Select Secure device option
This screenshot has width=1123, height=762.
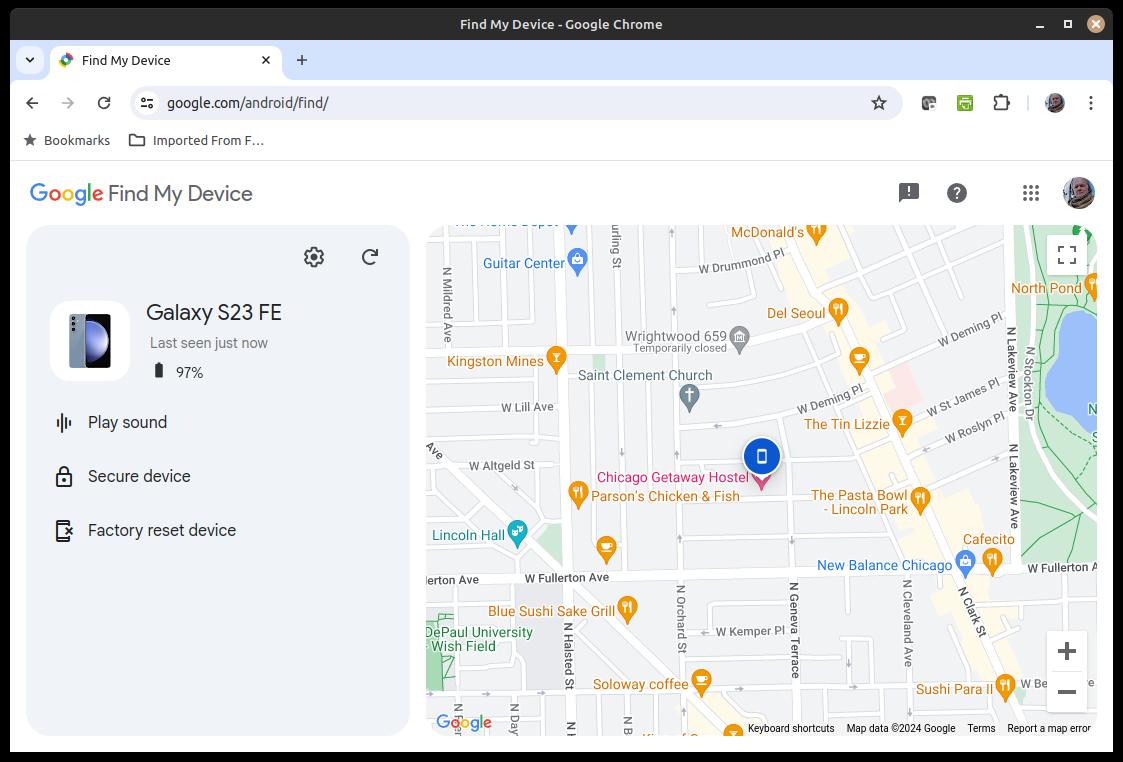click(139, 476)
